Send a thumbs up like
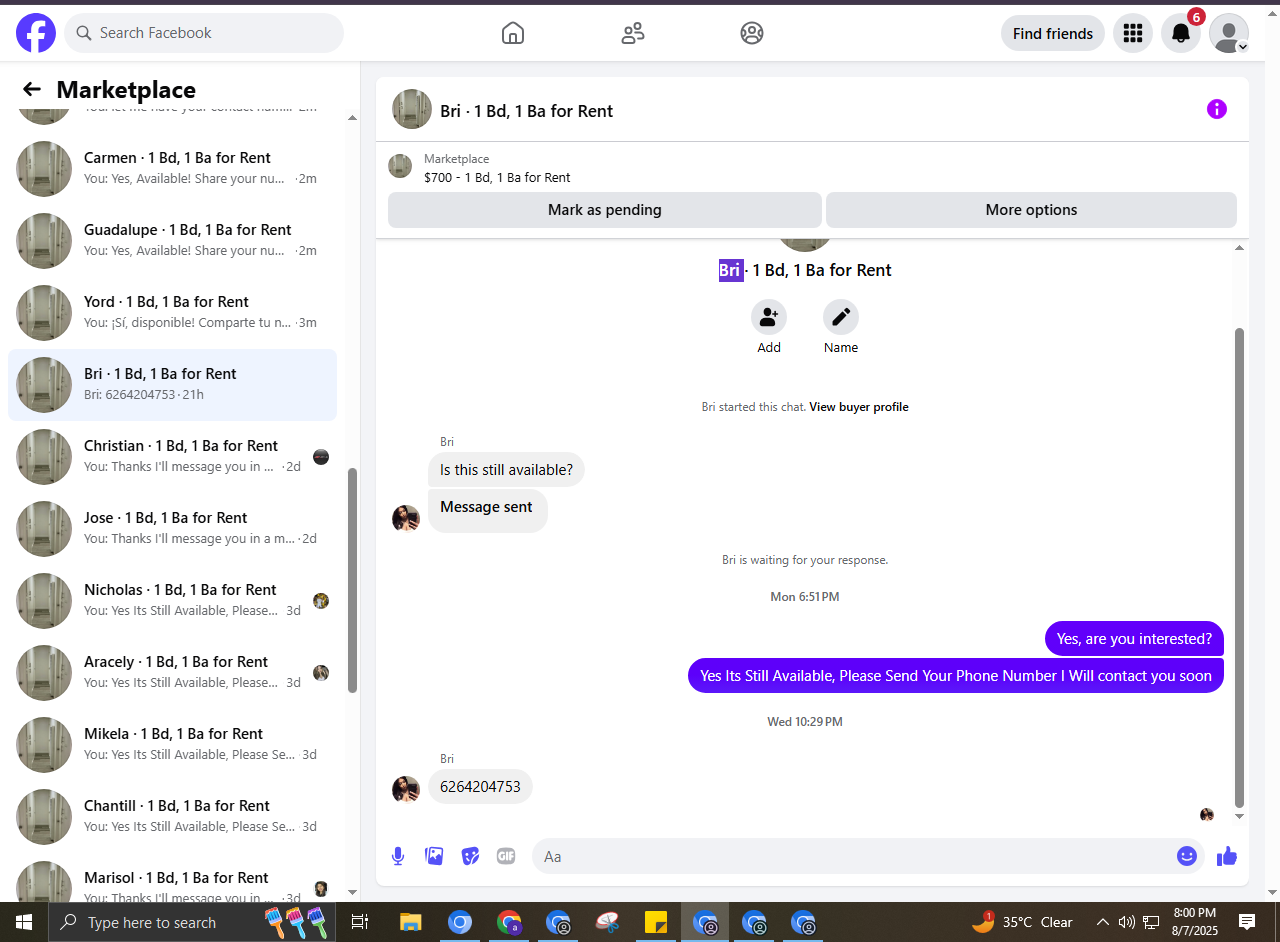1280x942 pixels. [1227, 856]
